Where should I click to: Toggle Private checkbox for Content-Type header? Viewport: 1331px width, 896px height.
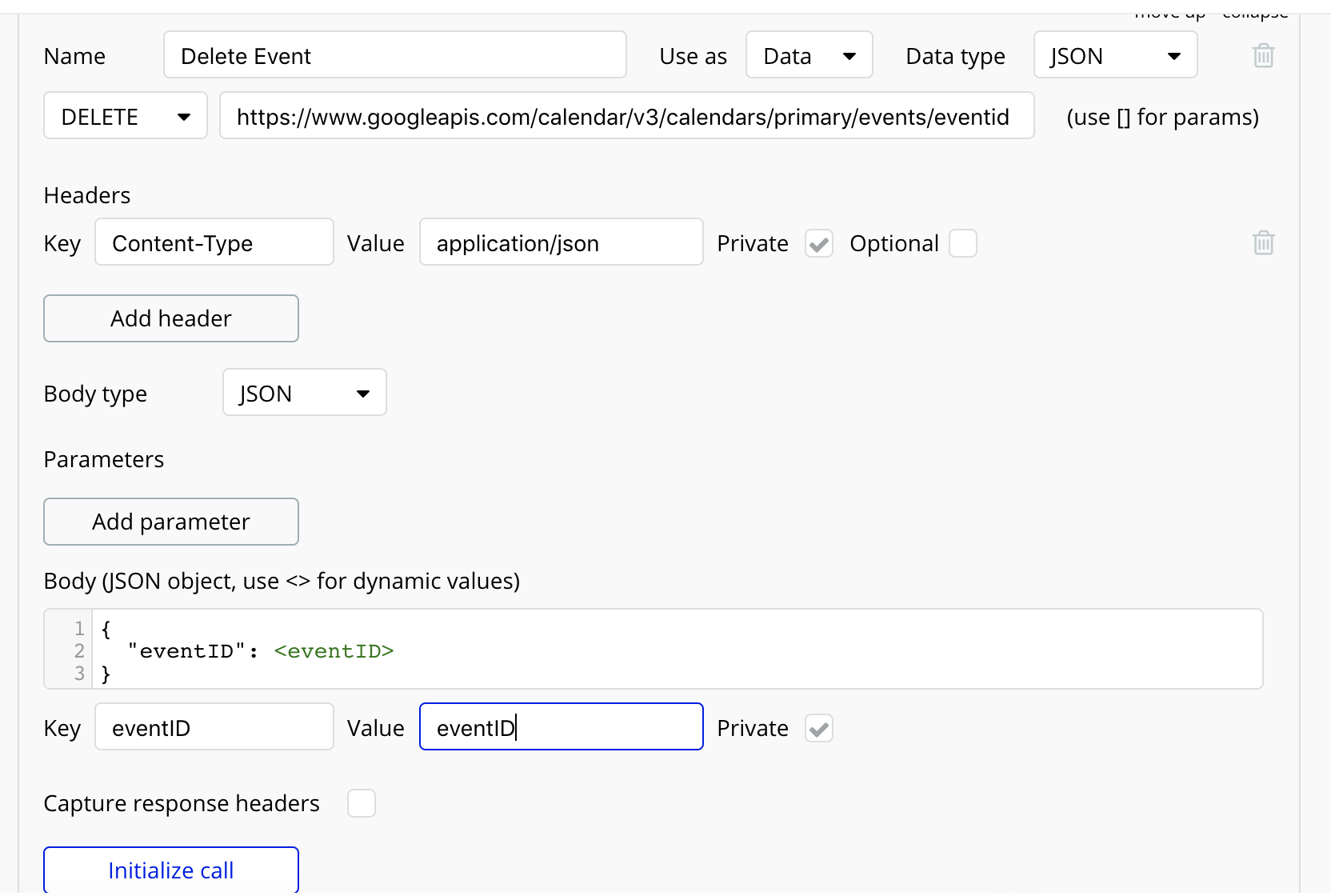coord(818,243)
